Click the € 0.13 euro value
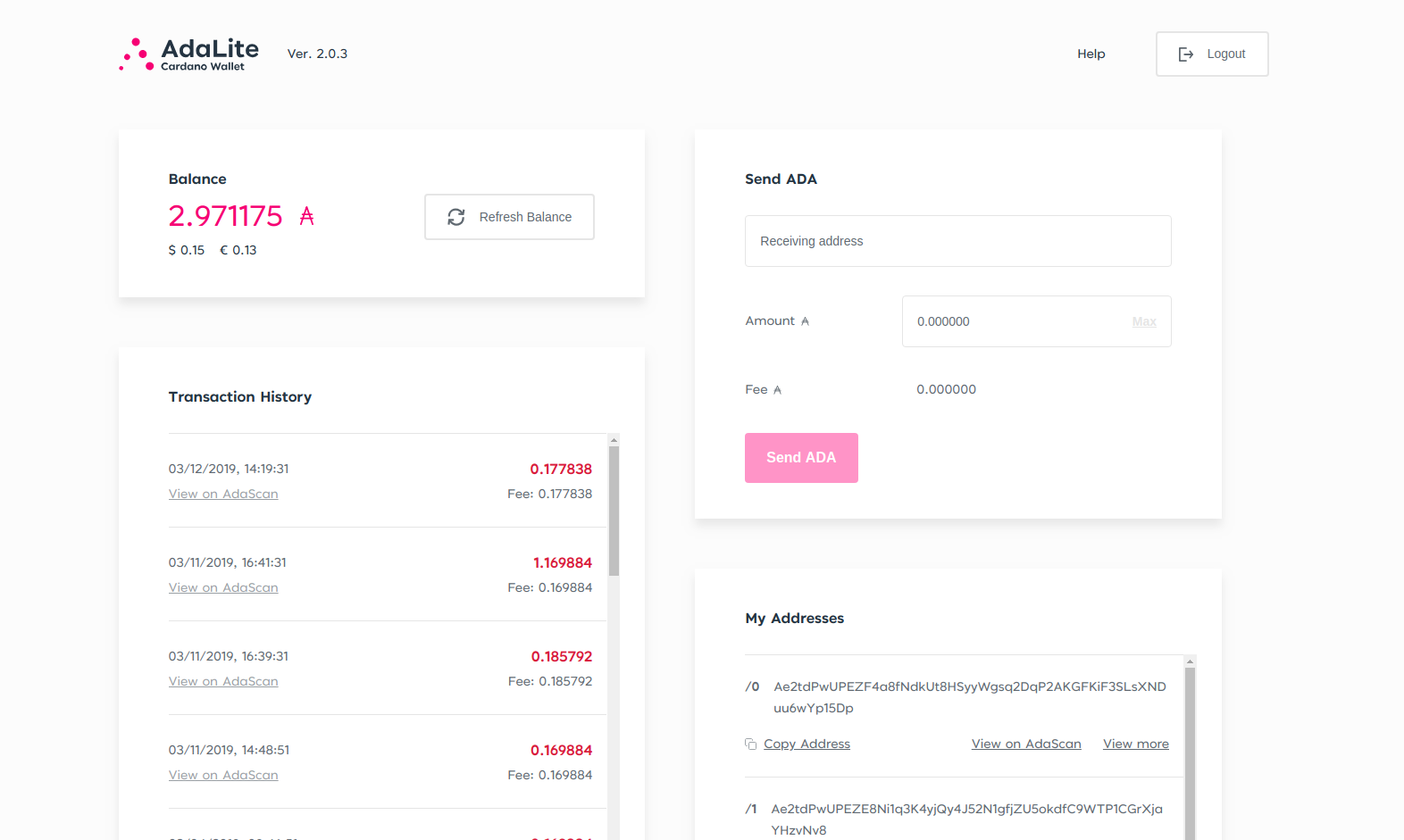The width and height of the screenshot is (1404, 840). click(238, 250)
